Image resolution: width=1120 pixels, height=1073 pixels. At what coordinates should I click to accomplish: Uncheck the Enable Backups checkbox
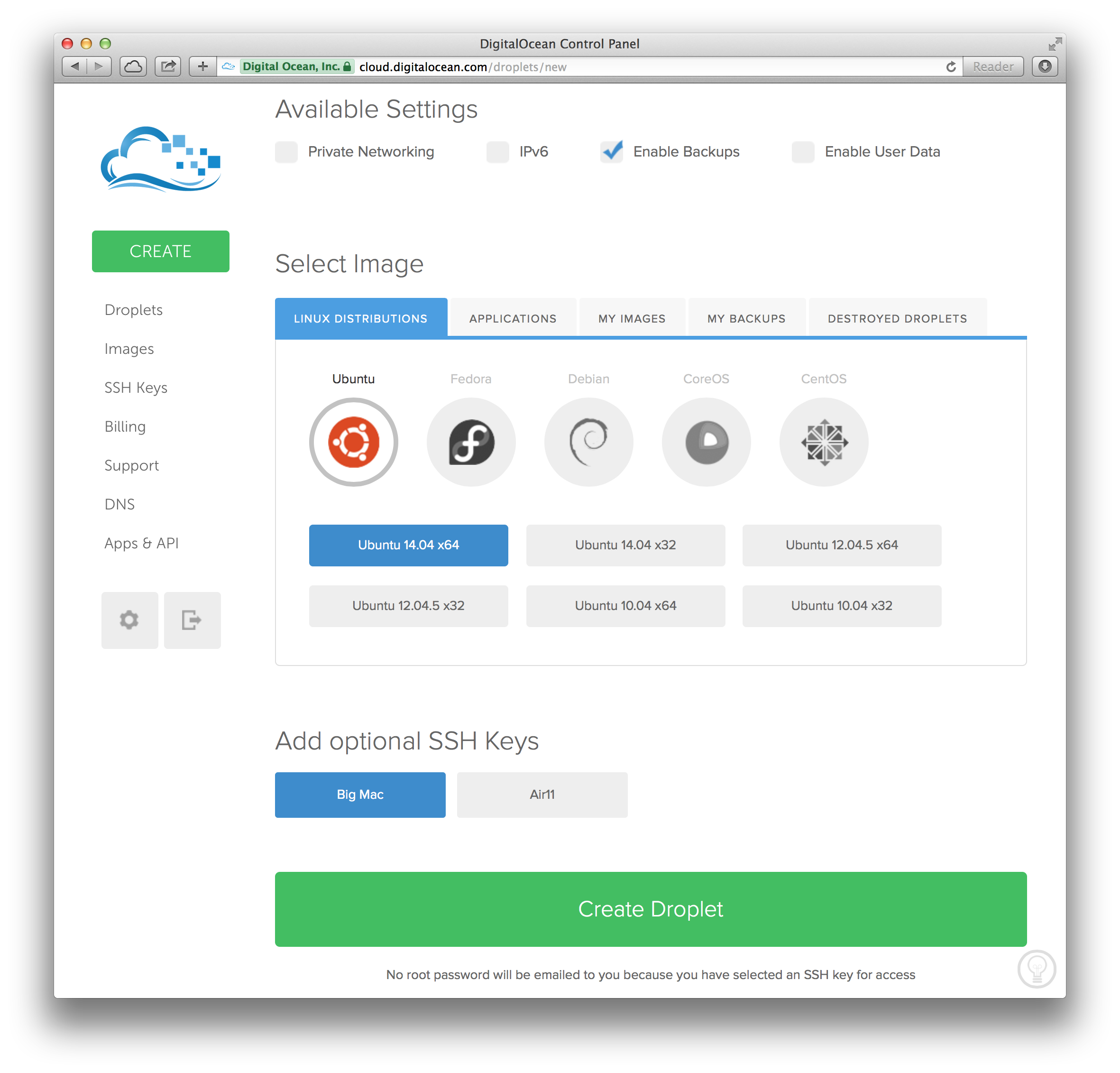612,152
